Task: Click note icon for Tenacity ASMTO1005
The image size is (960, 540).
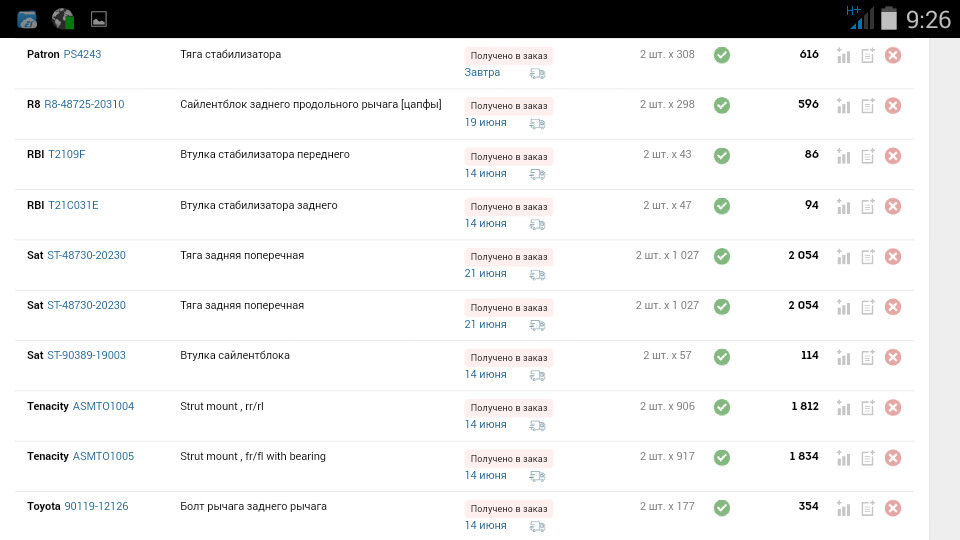Action: pos(868,457)
